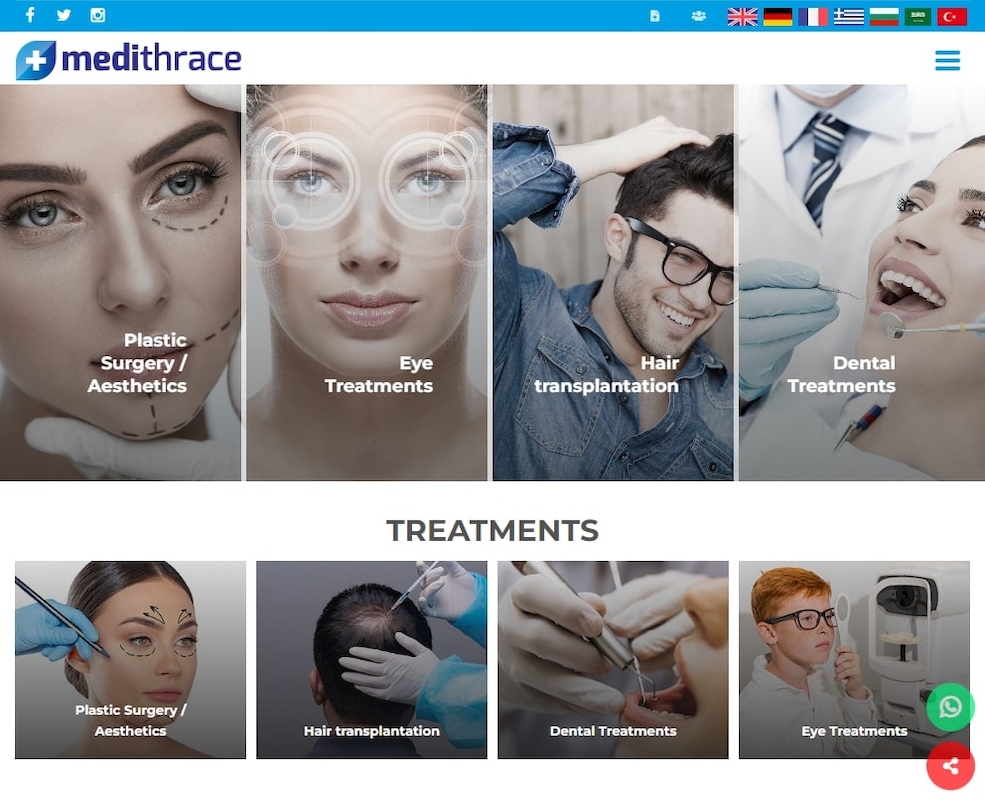This screenshot has height=800, width=985.
Task: Open Plastic Surgery / Aesthetics hero banner
Action: coord(120,283)
